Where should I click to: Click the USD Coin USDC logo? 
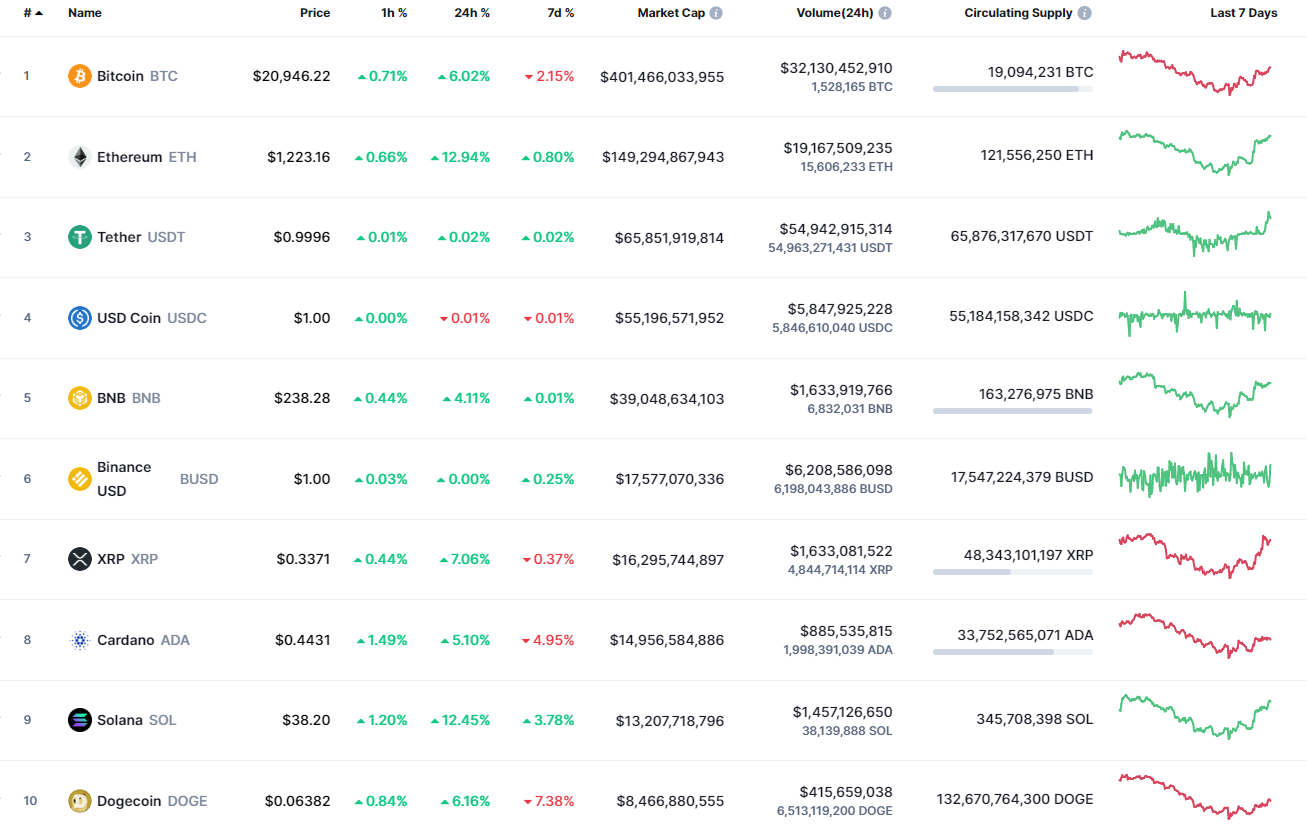pos(79,317)
